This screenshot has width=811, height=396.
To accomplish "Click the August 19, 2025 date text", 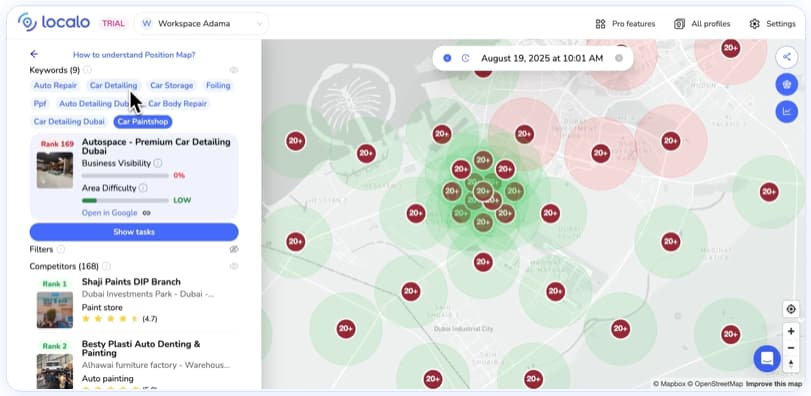I will (x=542, y=58).
